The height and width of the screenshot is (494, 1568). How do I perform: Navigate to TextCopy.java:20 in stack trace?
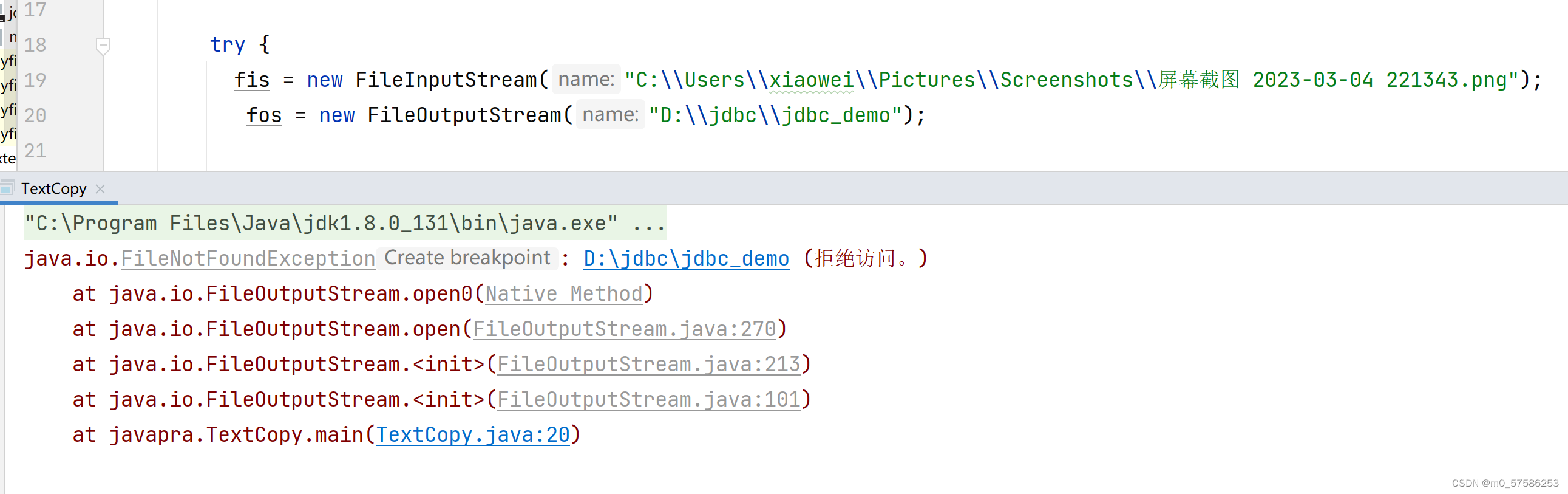473,435
